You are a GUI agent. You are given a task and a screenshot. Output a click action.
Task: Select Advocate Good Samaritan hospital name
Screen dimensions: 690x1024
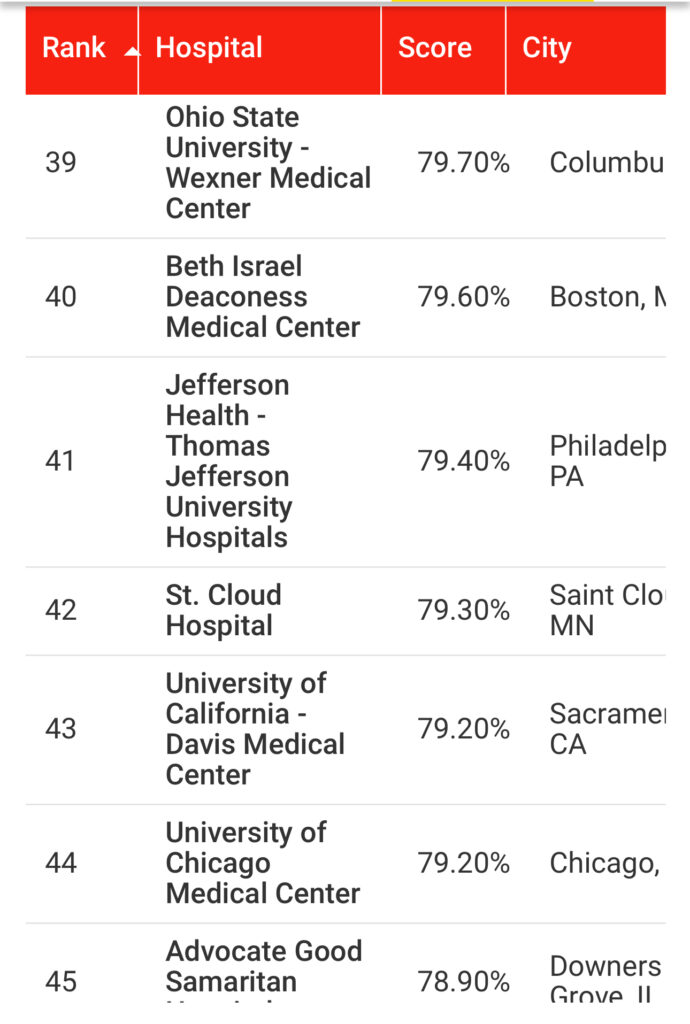(264, 967)
